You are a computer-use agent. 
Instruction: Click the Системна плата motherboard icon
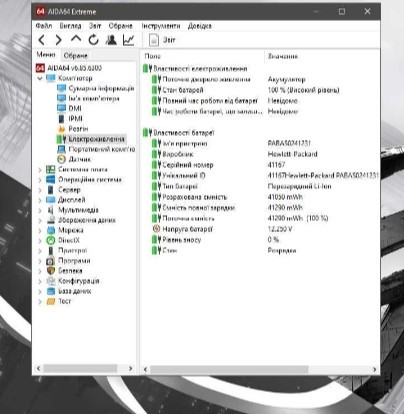(51, 169)
